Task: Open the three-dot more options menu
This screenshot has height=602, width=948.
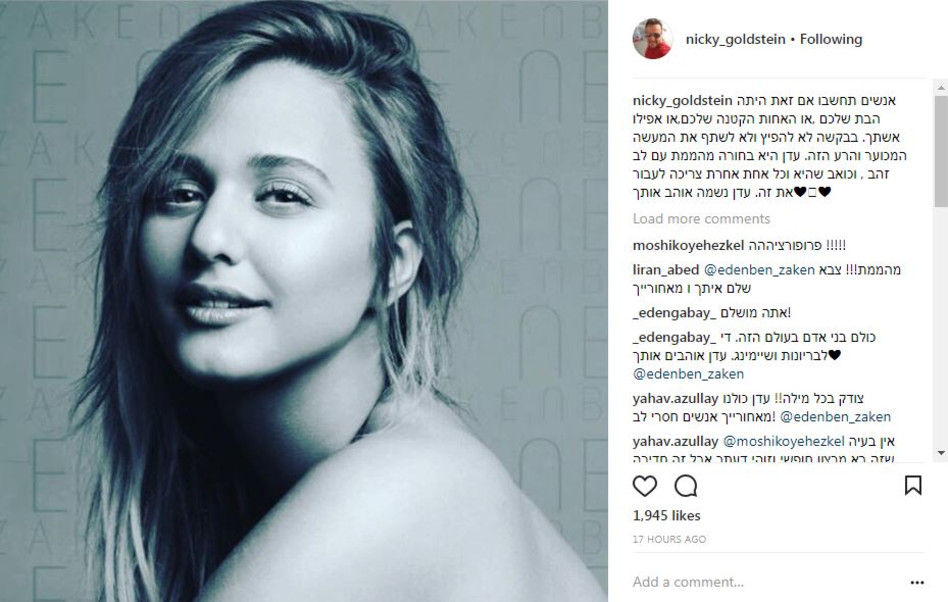Action: tap(917, 582)
